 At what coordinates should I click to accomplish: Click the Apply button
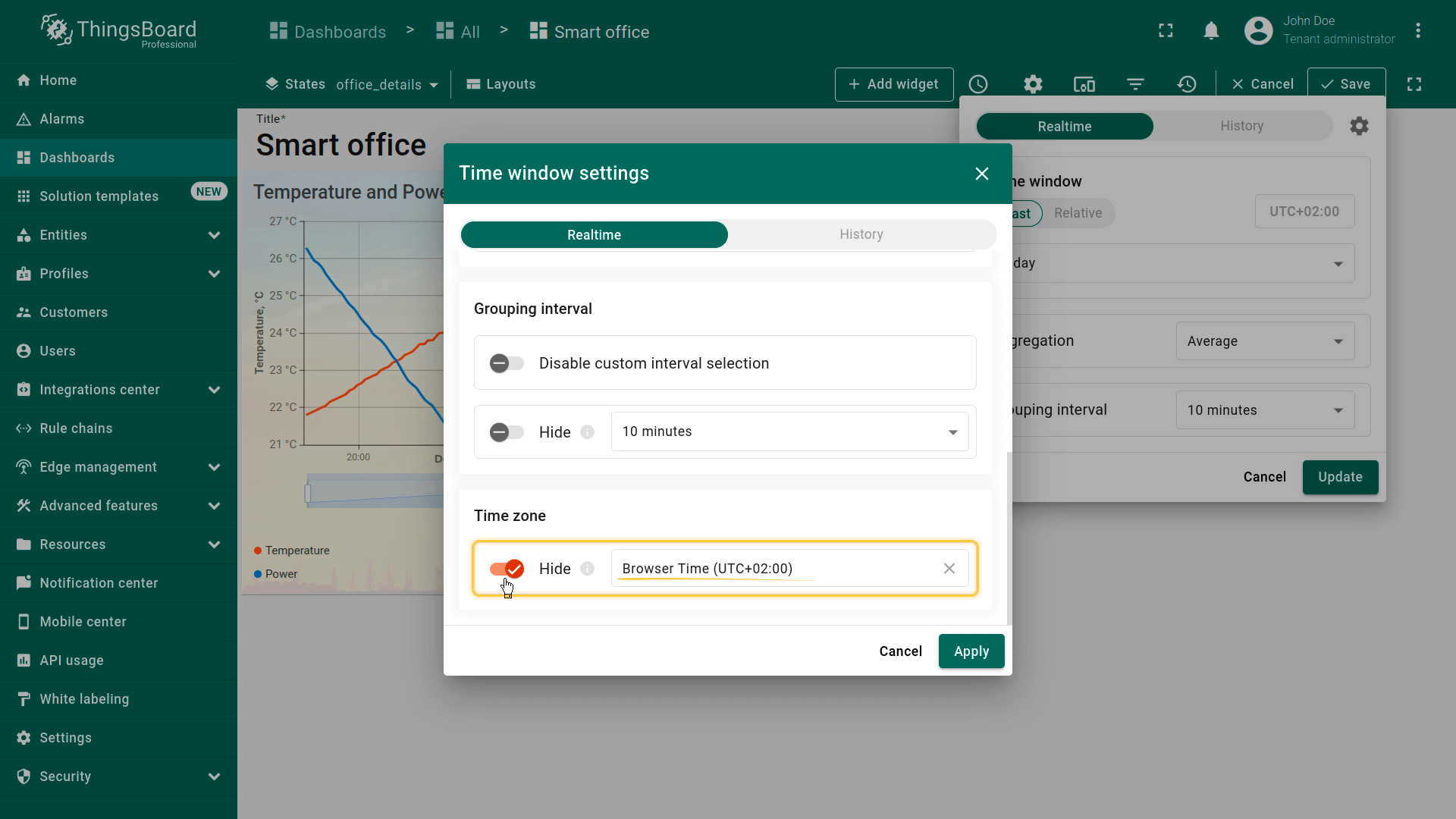pyautogui.click(x=971, y=651)
